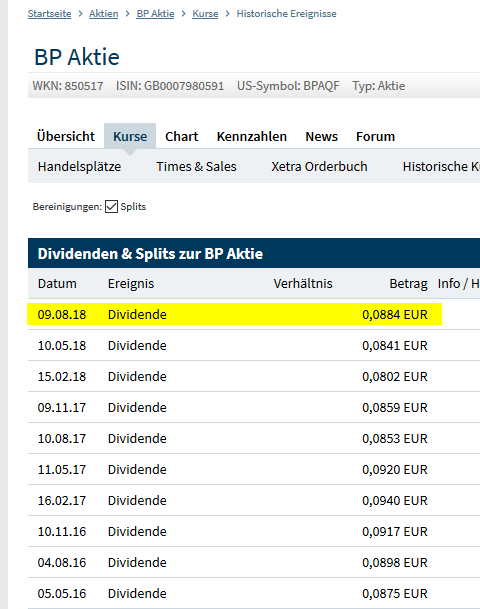
Task: Toggle the Splits adjustment checkbox
Action: point(111,207)
